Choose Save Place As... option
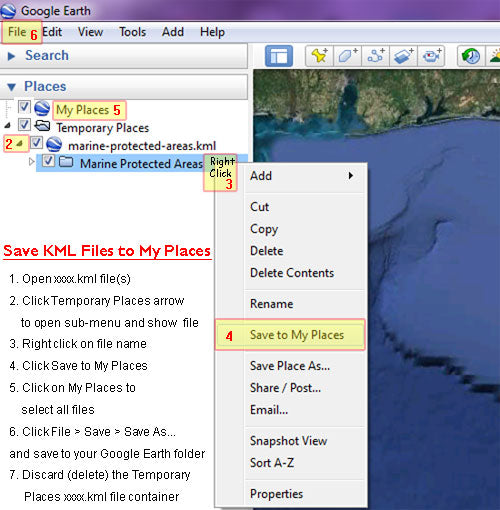 (290, 366)
